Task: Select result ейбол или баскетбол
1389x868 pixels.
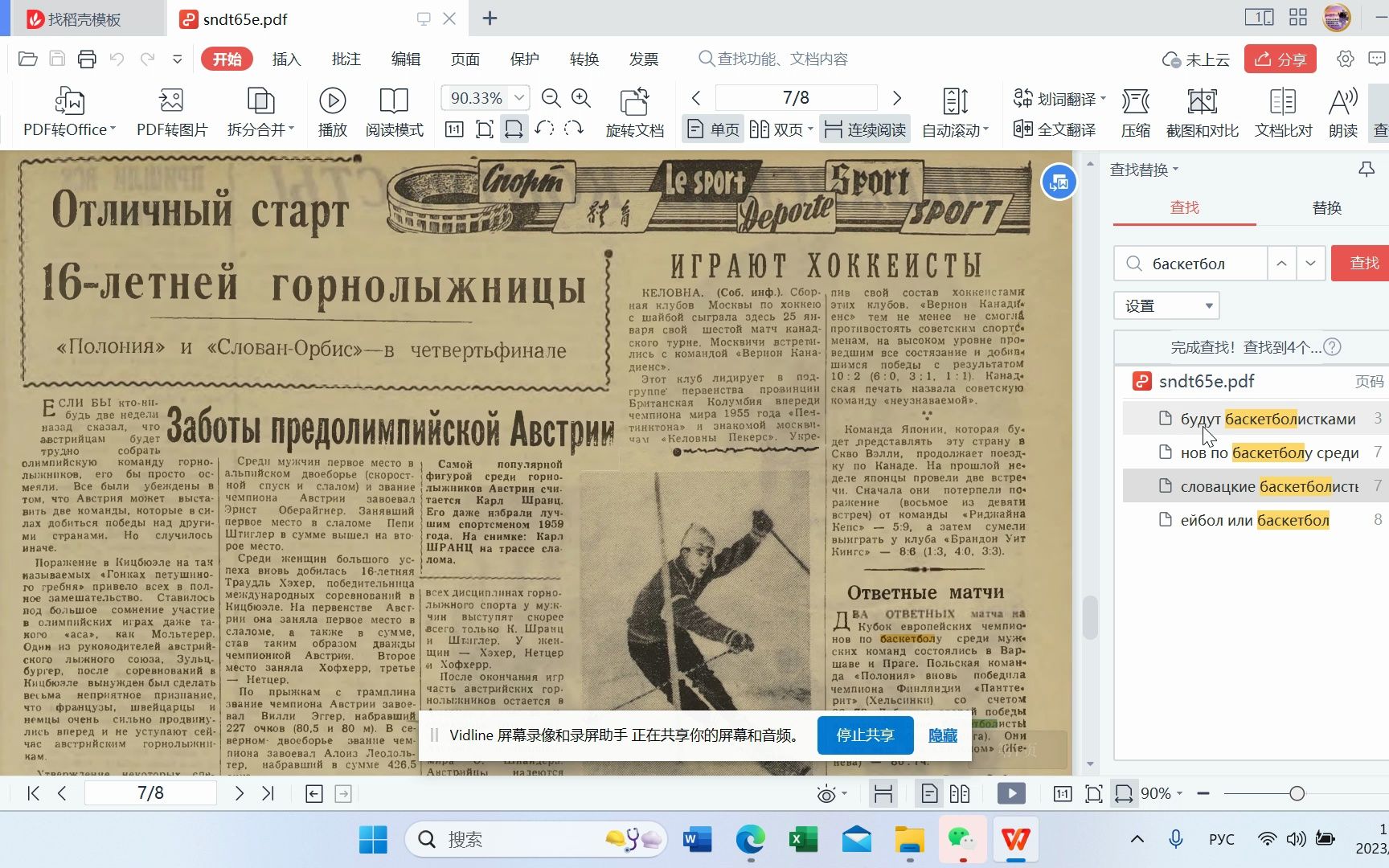Action: (x=1256, y=520)
